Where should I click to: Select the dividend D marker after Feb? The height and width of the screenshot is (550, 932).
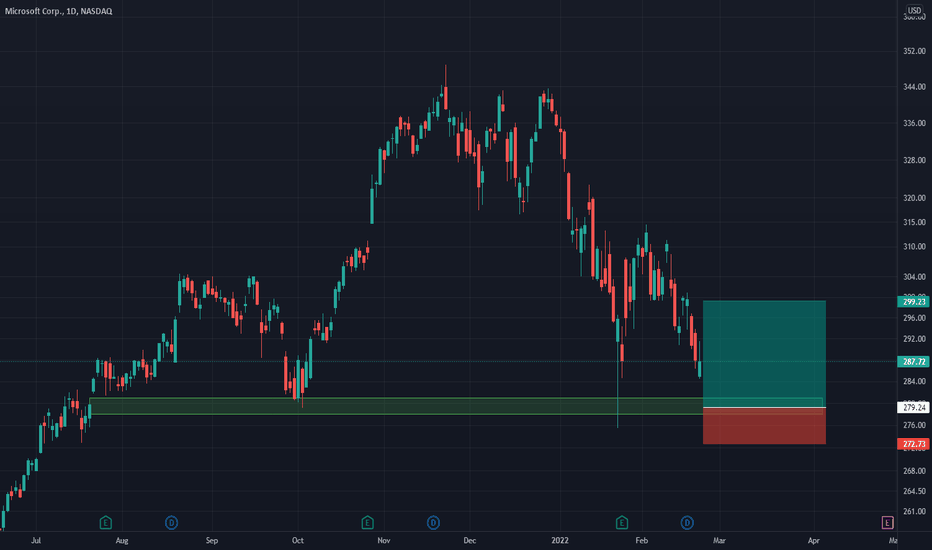point(687,523)
